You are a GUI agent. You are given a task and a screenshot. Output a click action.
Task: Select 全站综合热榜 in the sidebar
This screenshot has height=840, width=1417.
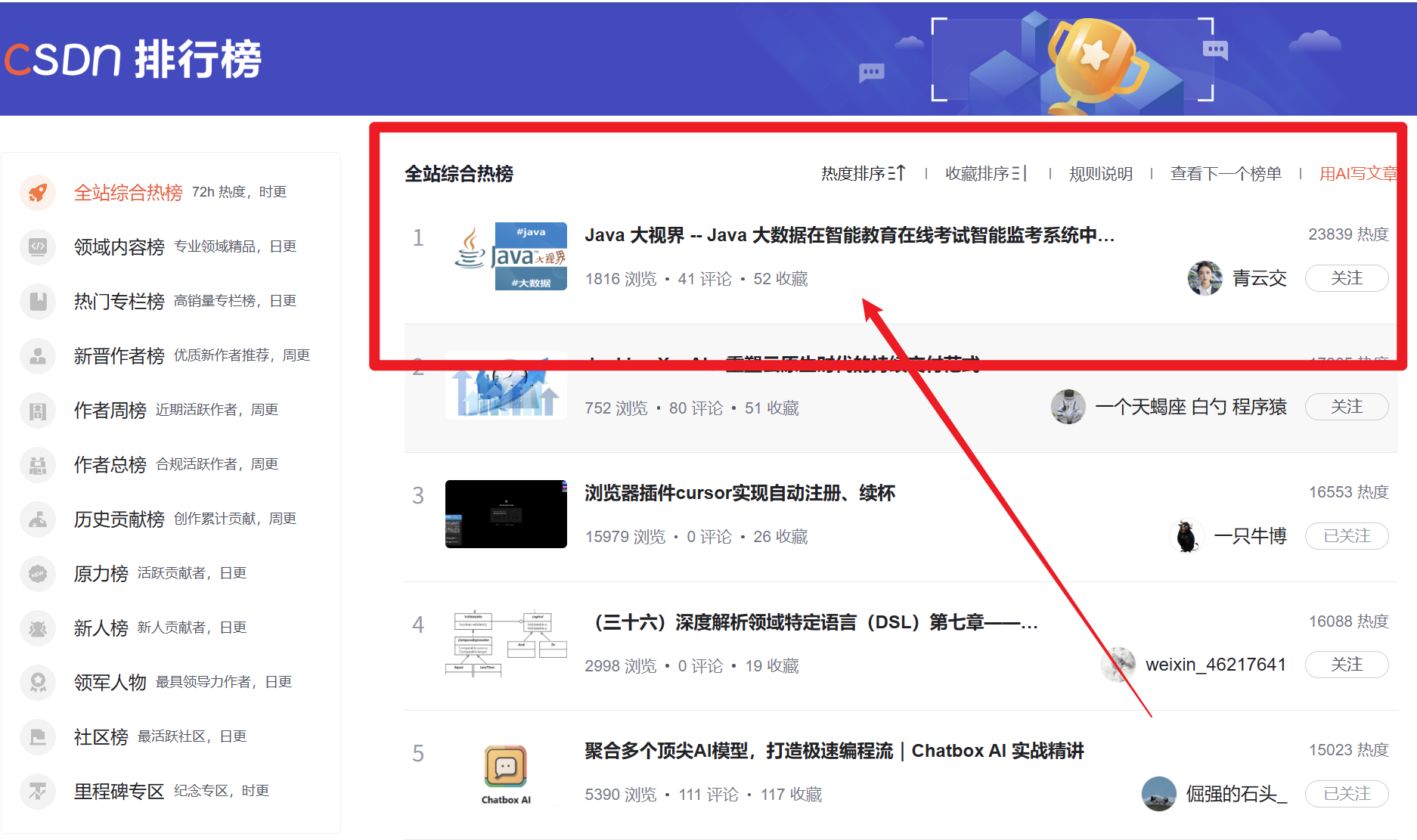(x=129, y=193)
